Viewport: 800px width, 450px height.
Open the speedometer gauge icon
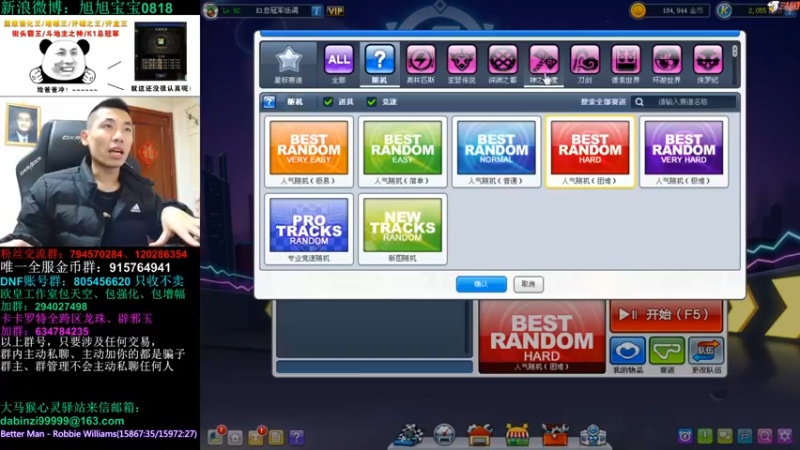click(444, 435)
